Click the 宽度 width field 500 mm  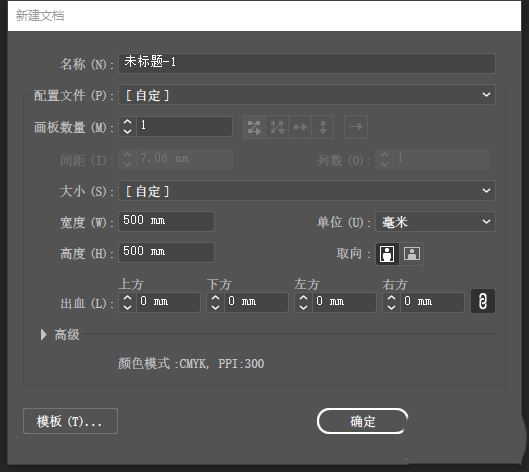click(x=166, y=221)
